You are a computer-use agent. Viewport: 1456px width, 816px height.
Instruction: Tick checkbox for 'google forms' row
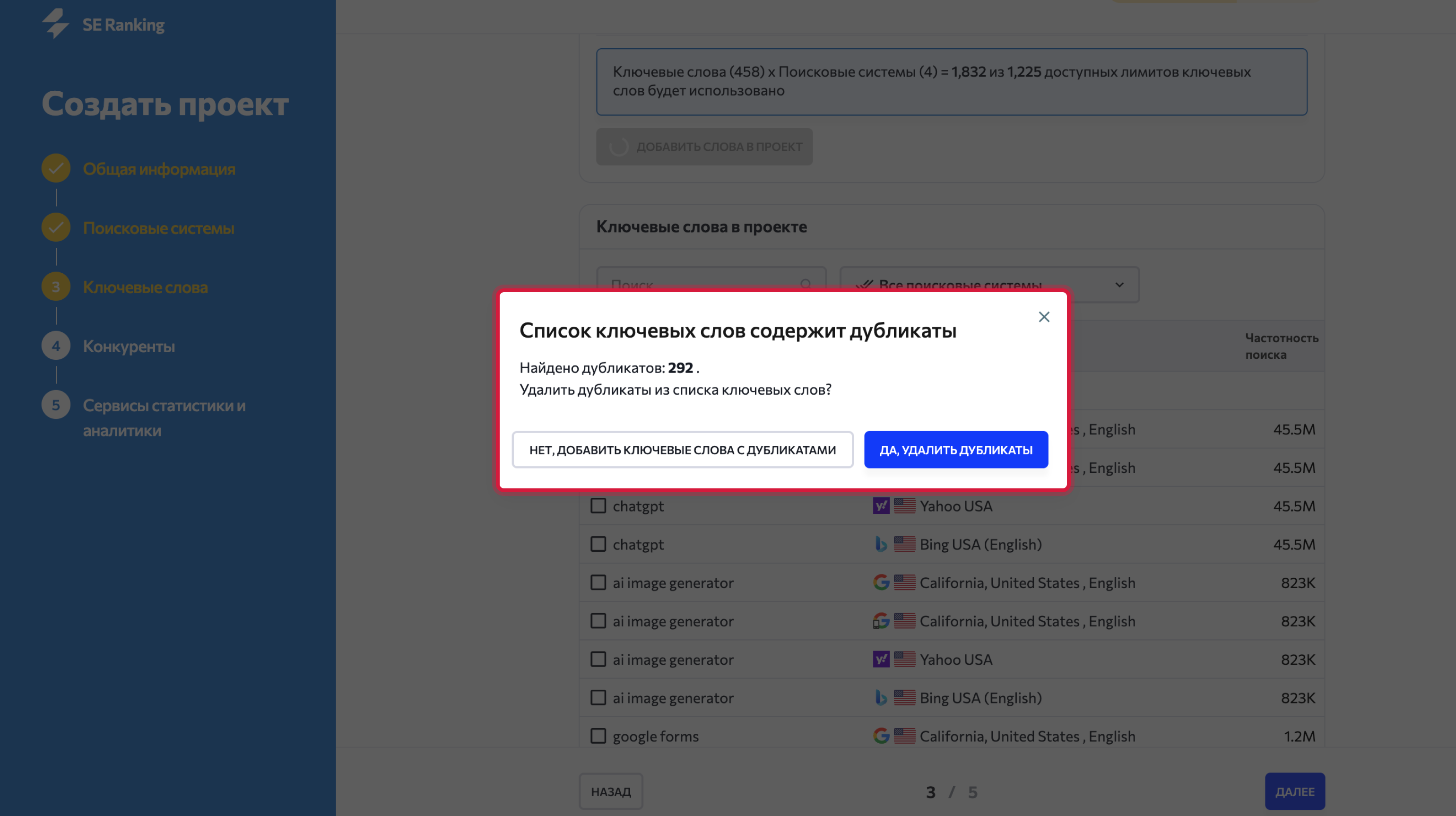click(x=598, y=736)
